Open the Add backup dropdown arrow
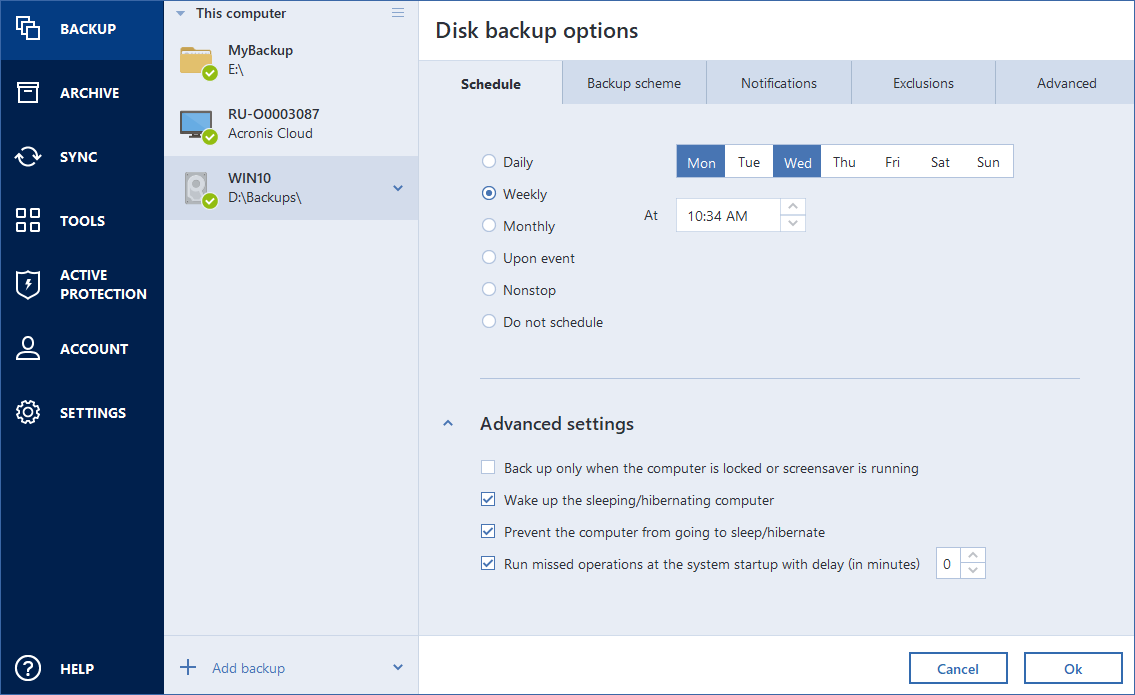1135x695 pixels. point(398,668)
